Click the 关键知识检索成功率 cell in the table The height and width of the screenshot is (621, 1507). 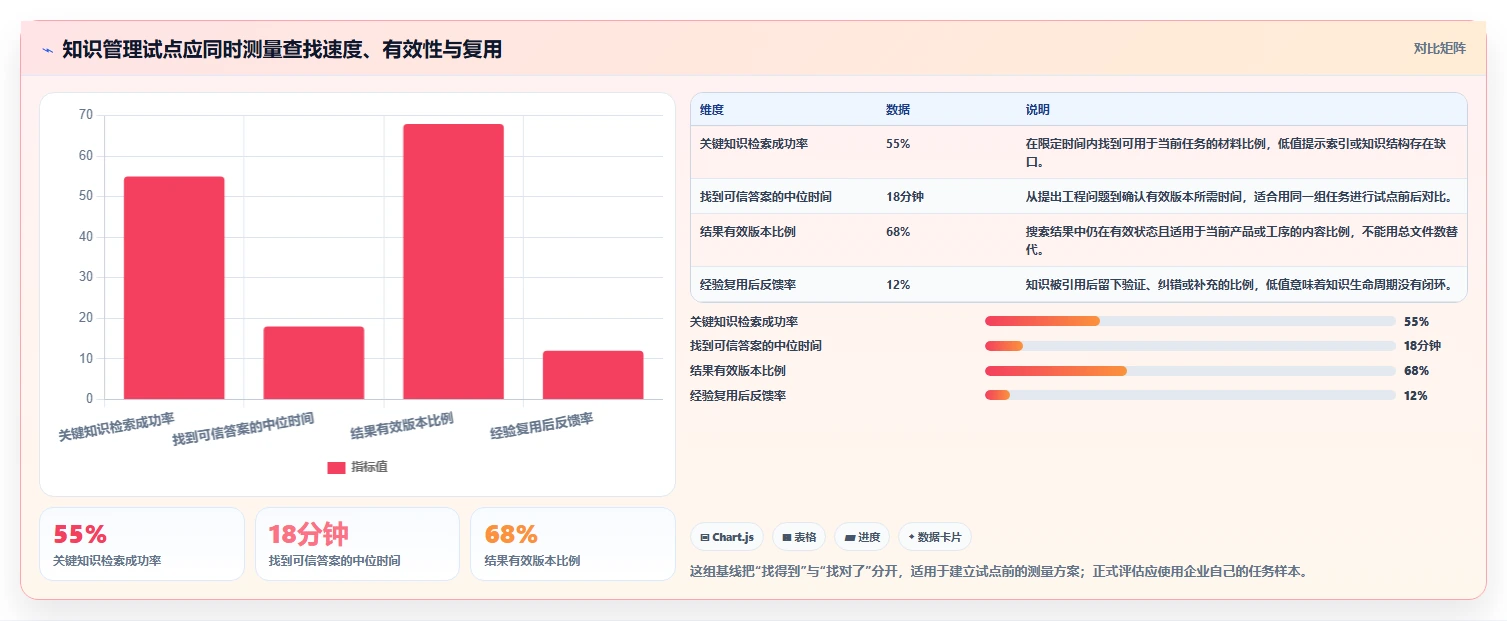754,144
